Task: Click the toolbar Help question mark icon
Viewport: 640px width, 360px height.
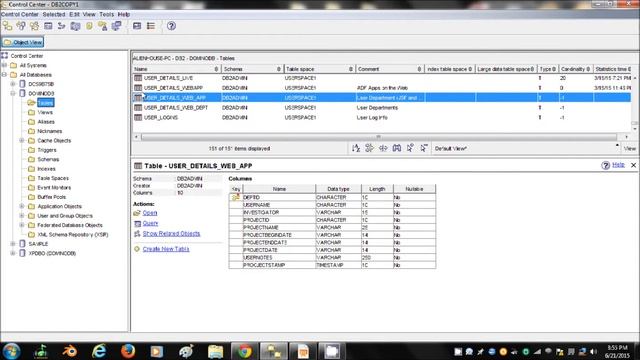Action: pyautogui.click(x=171, y=26)
